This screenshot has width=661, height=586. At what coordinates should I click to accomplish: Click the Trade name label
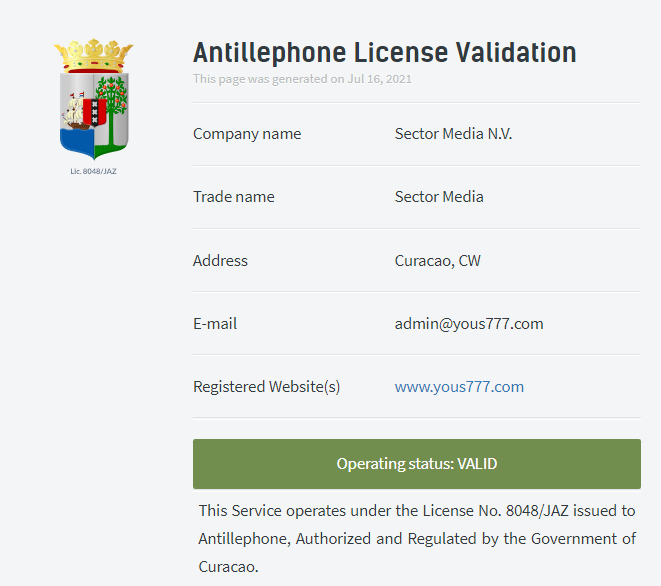coord(234,197)
